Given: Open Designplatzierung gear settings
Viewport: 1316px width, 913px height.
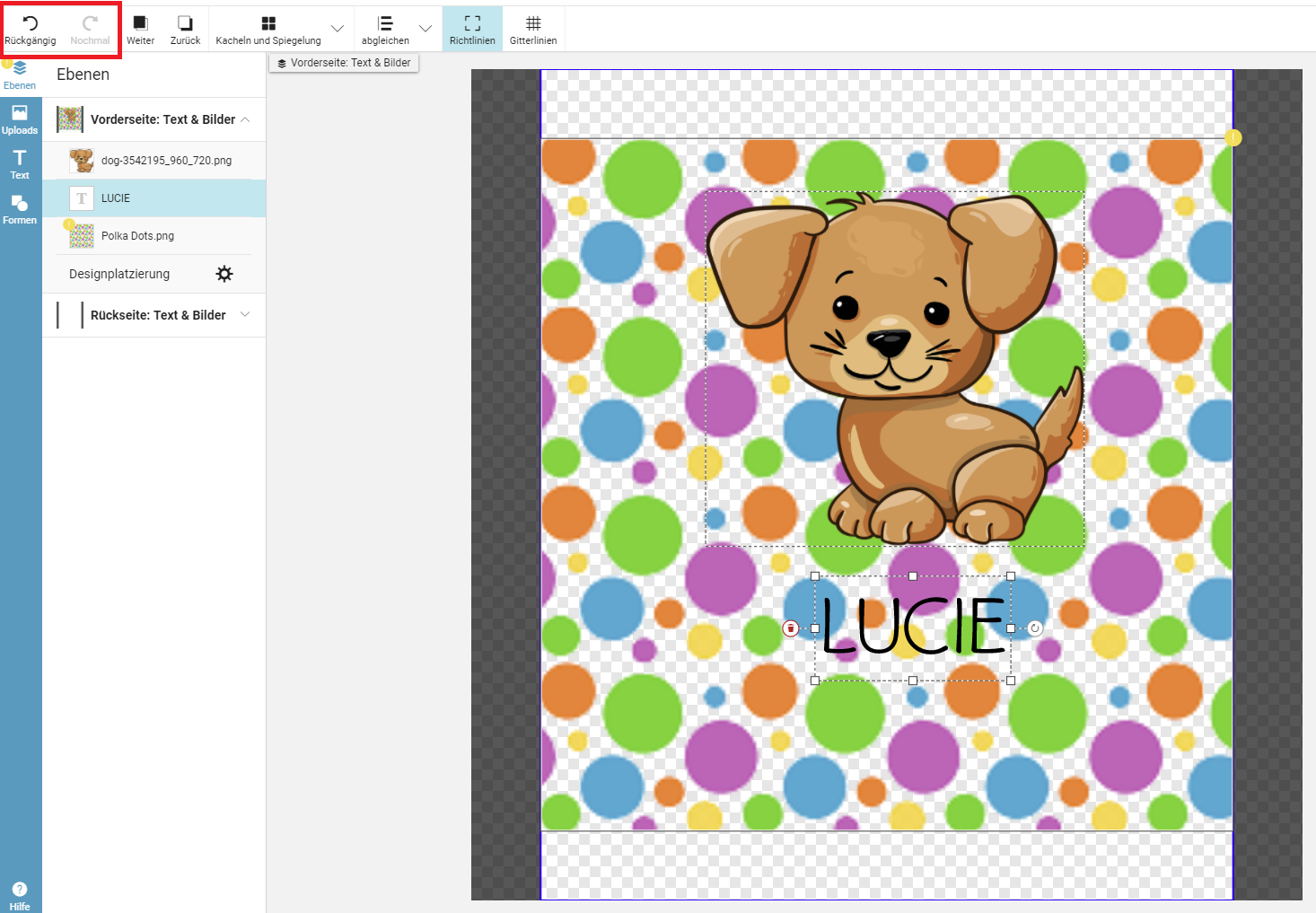Looking at the screenshot, I should pos(224,274).
